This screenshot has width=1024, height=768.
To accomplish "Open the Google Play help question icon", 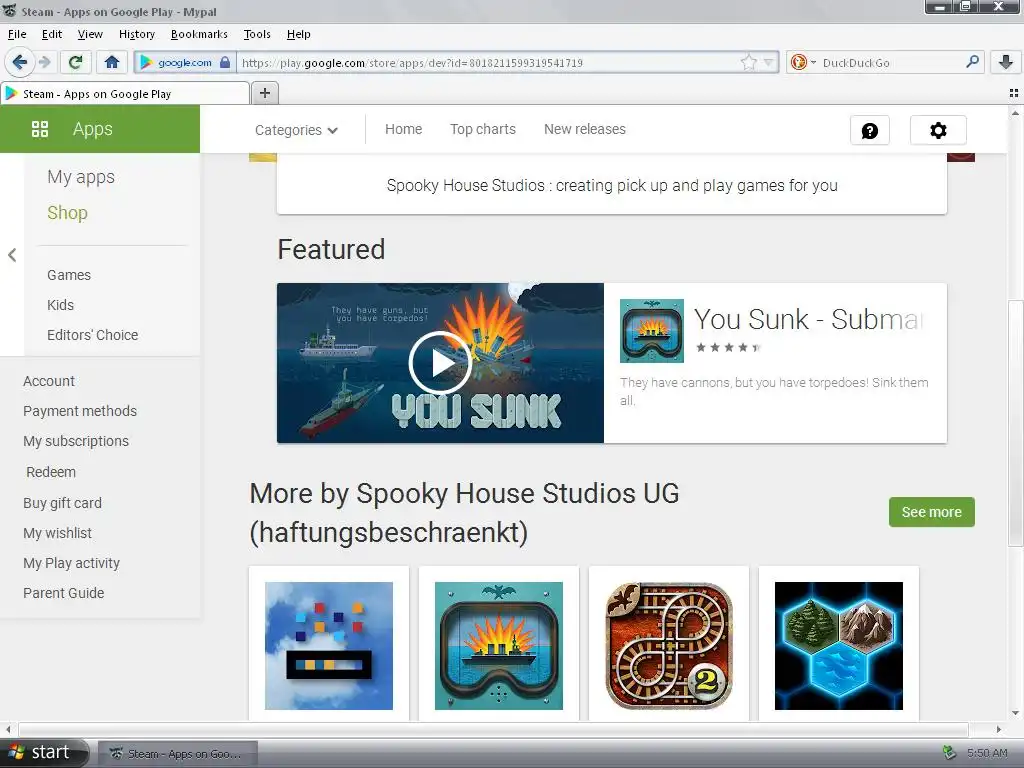I will (869, 130).
